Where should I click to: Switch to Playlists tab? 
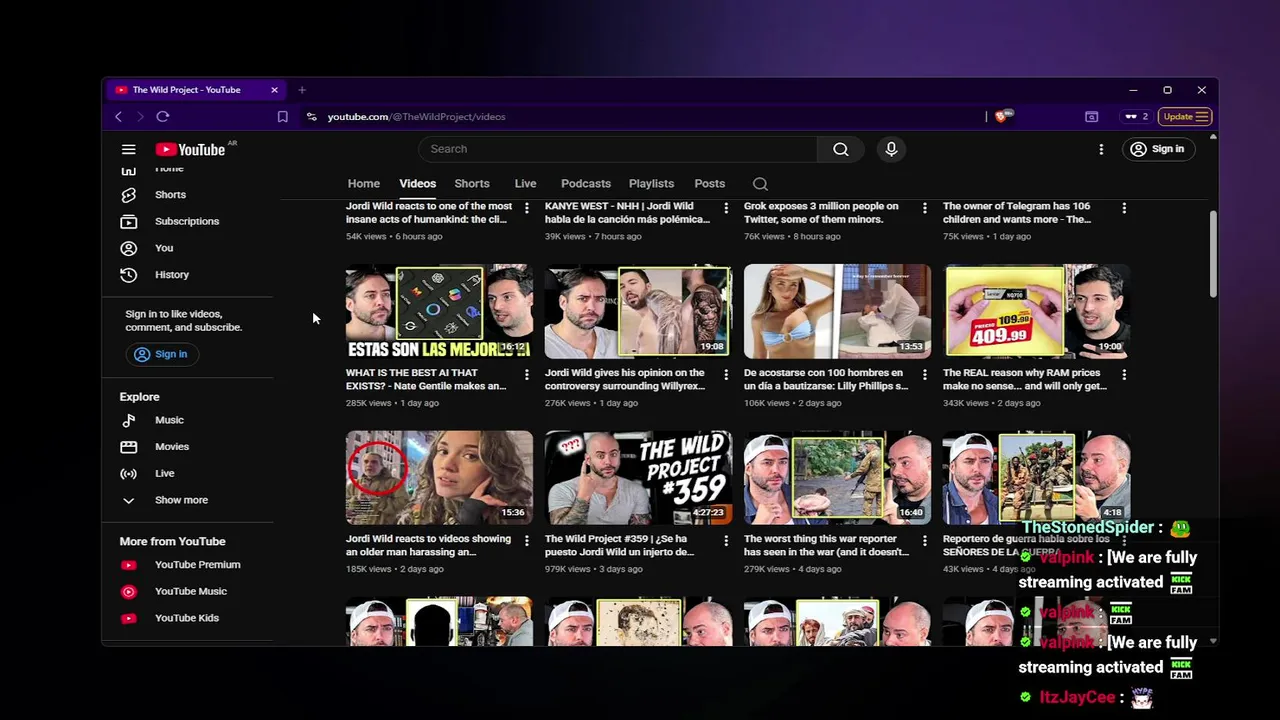(x=651, y=184)
